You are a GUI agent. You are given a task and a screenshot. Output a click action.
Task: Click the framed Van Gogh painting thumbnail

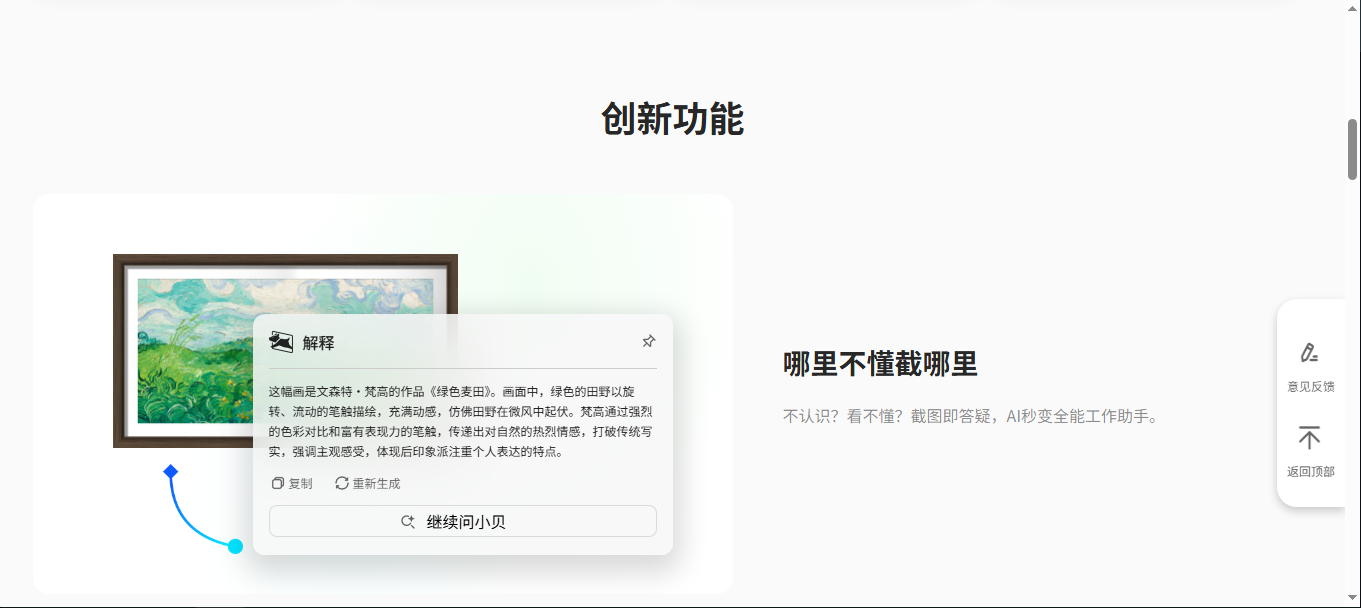click(x=190, y=350)
